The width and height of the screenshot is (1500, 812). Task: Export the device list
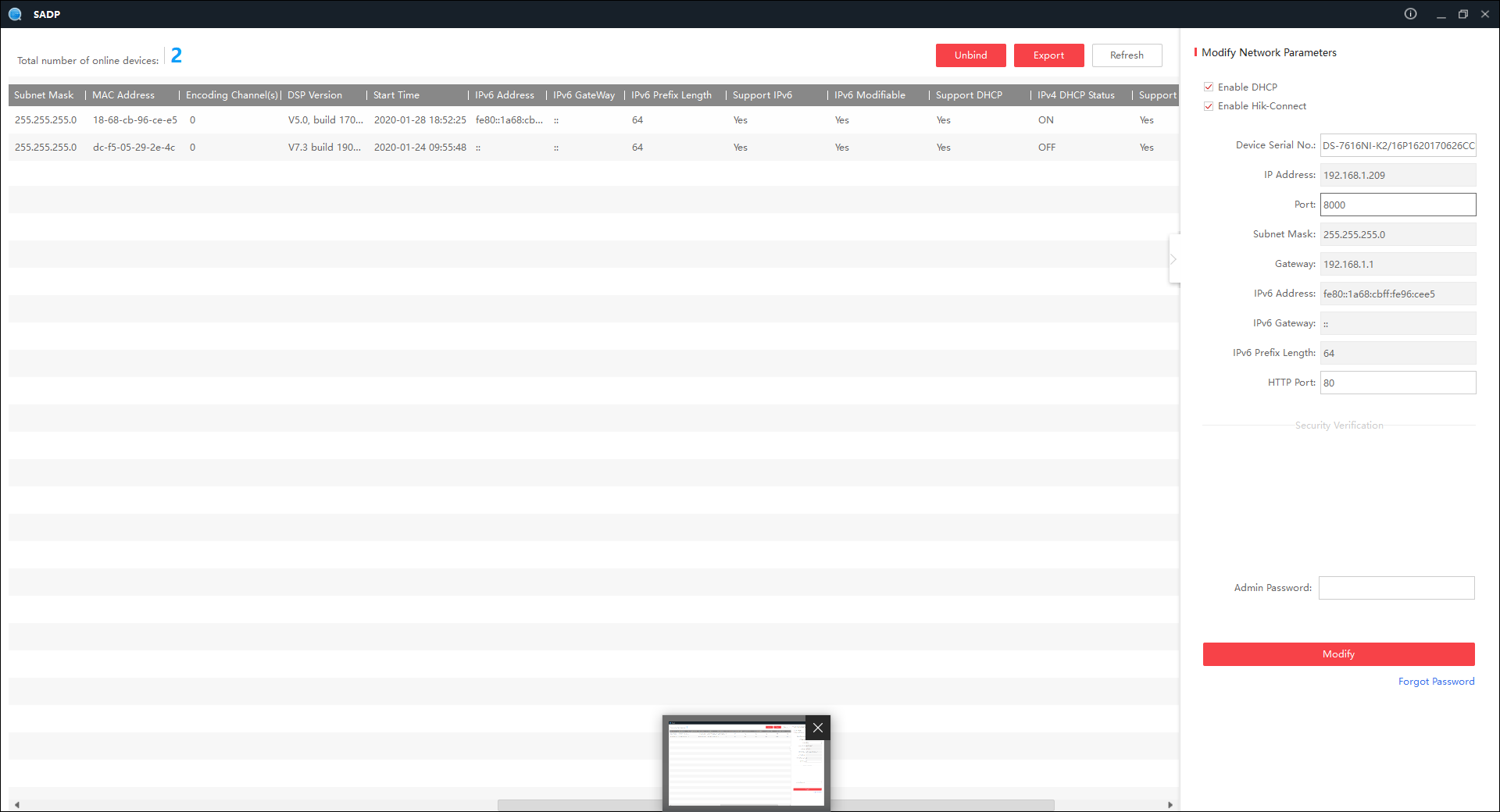[x=1048, y=55]
